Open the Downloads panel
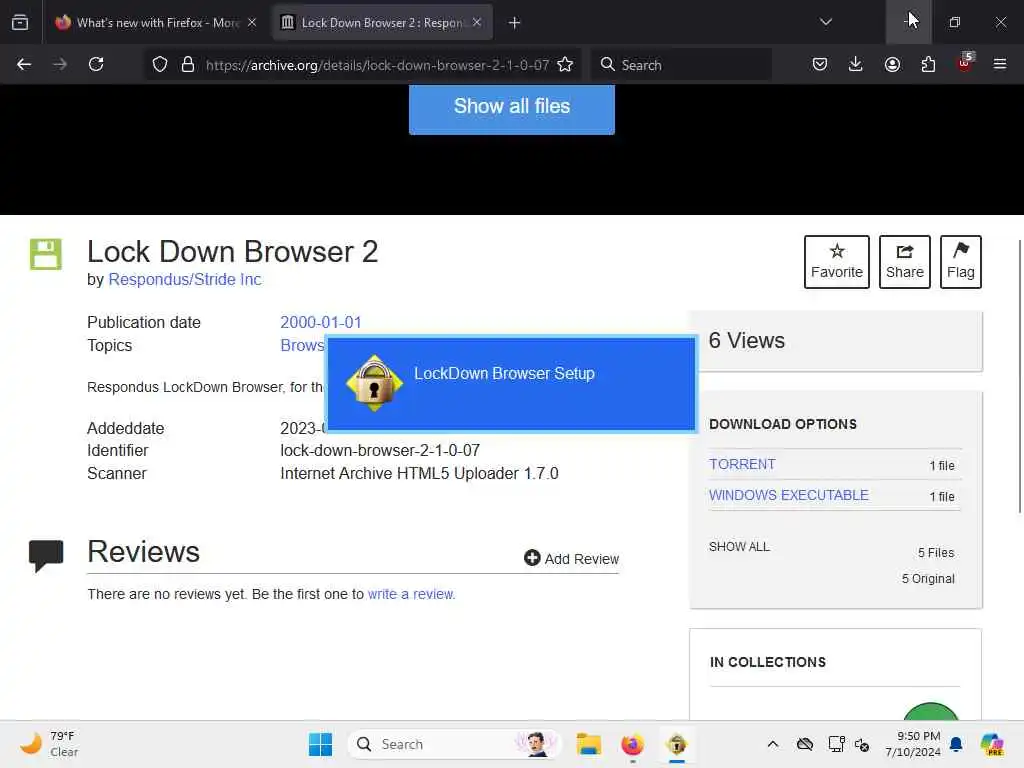This screenshot has width=1024, height=768. click(856, 64)
